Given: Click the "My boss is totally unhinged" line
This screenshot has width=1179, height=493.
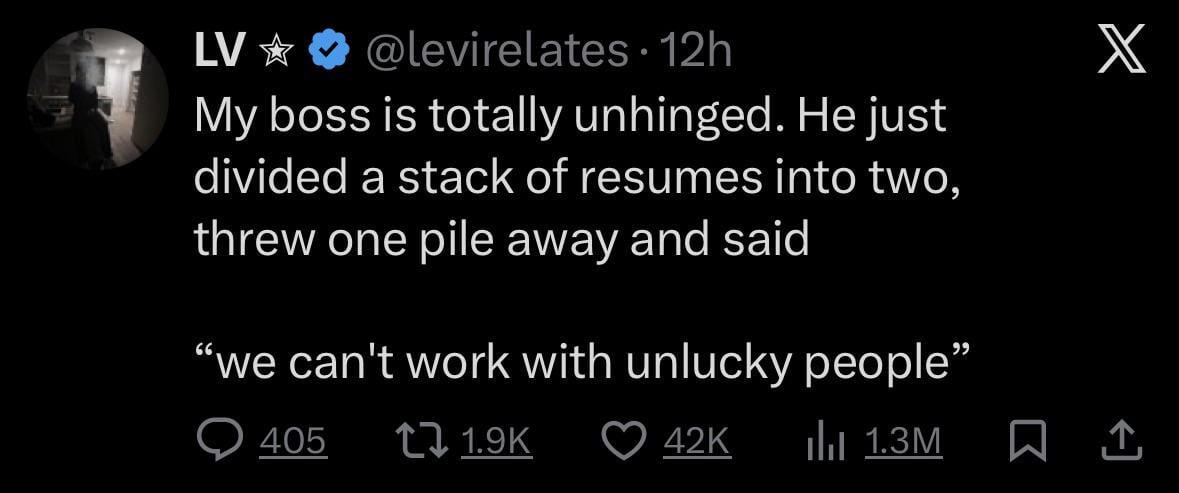Looking at the screenshot, I should [569, 119].
